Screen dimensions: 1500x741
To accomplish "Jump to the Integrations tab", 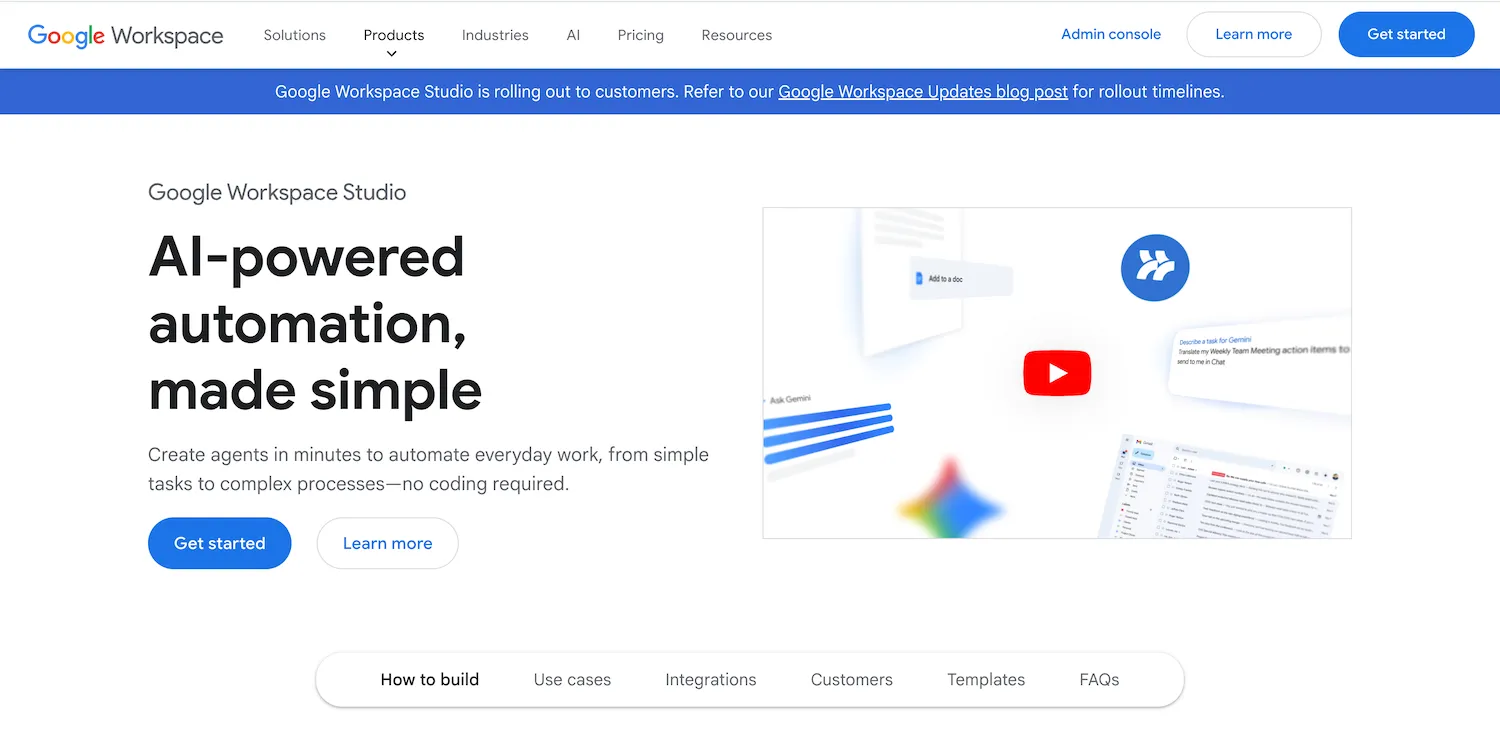I will (710, 679).
